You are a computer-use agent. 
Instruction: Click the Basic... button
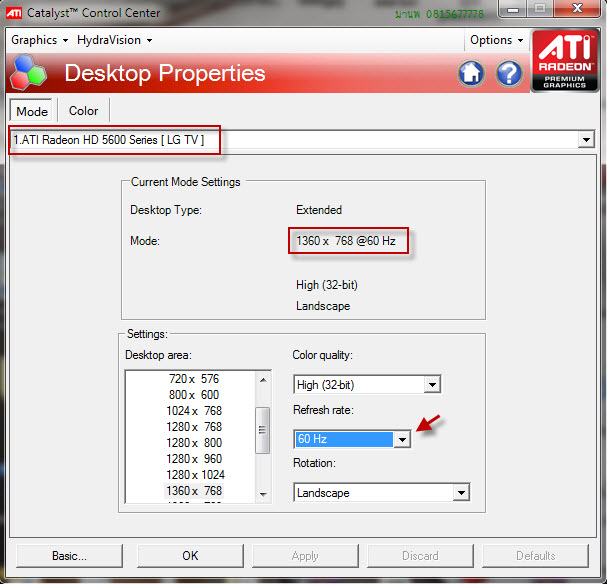click(69, 556)
